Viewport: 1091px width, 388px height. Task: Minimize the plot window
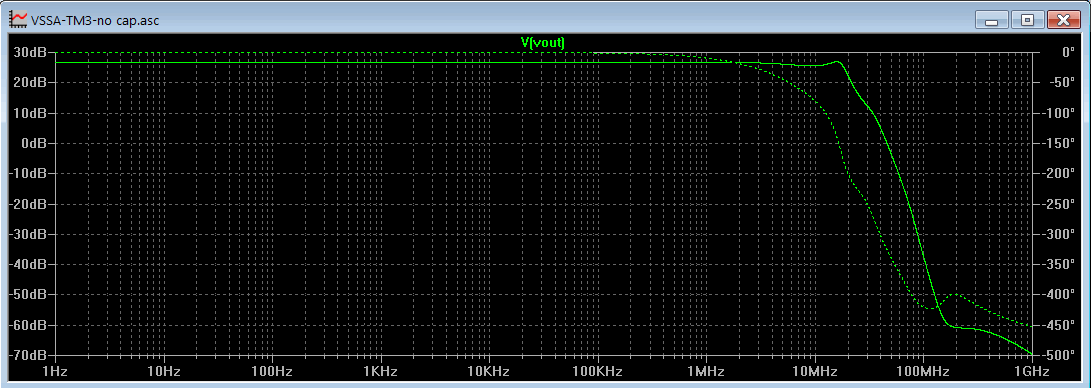click(x=992, y=20)
